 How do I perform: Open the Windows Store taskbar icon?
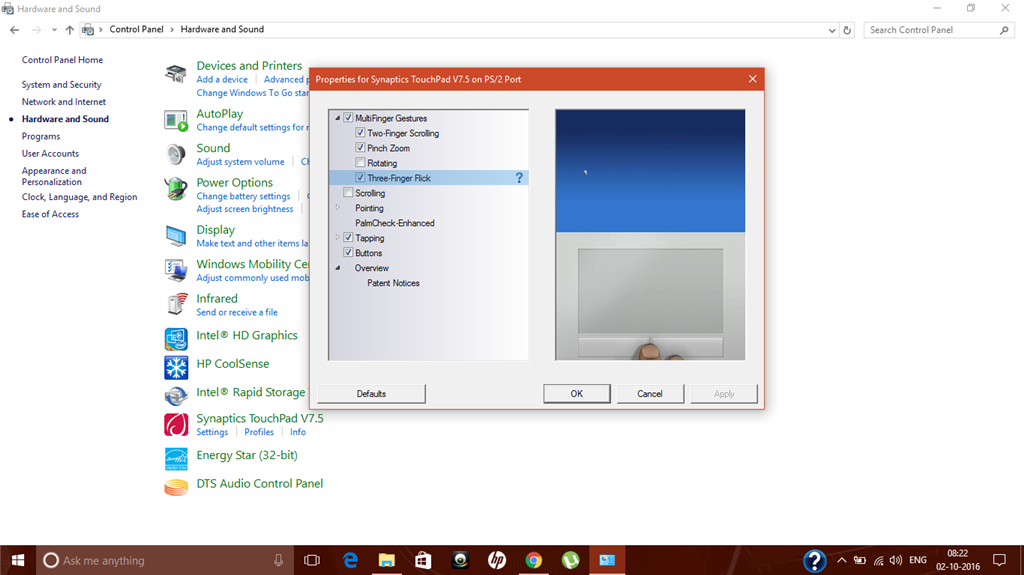tap(423, 560)
